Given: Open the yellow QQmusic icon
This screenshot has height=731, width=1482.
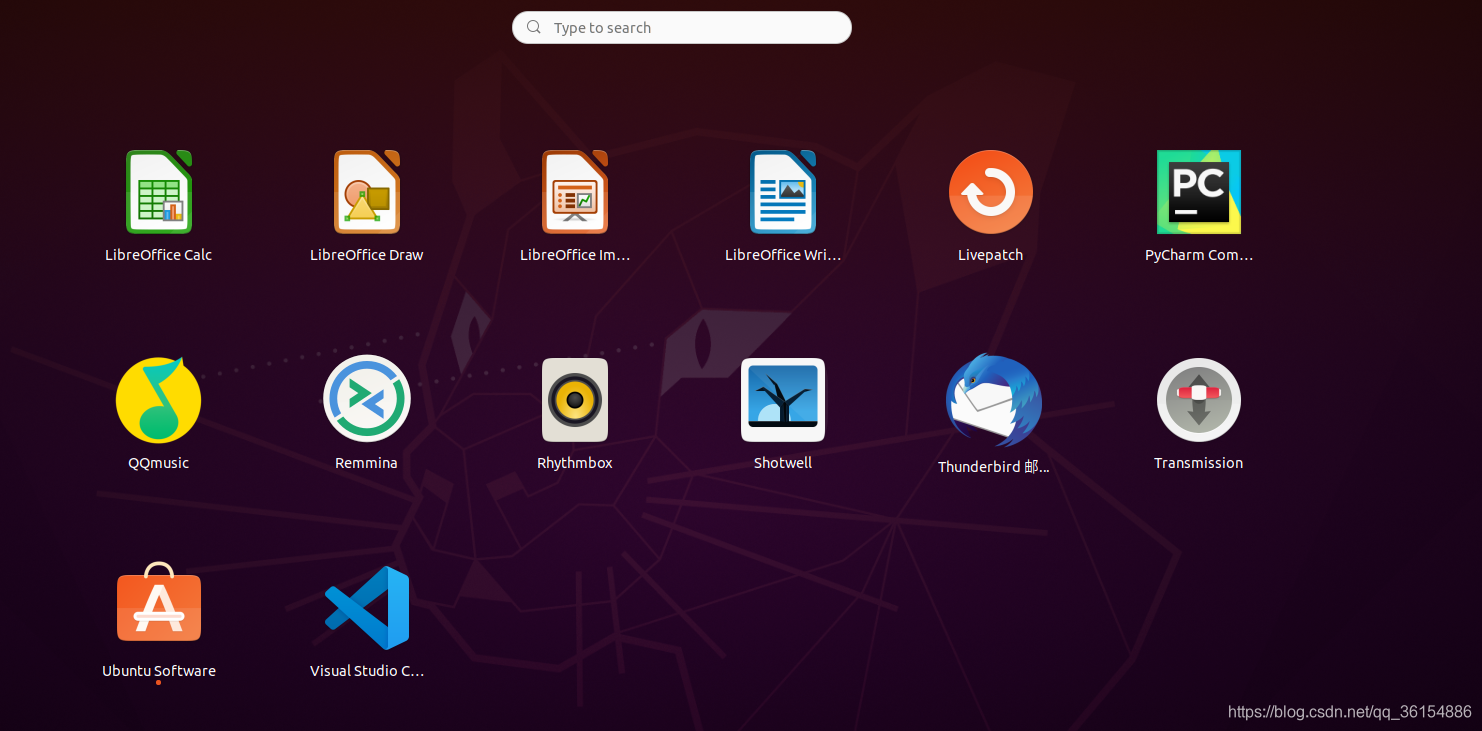Looking at the screenshot, I should point(159,400).
